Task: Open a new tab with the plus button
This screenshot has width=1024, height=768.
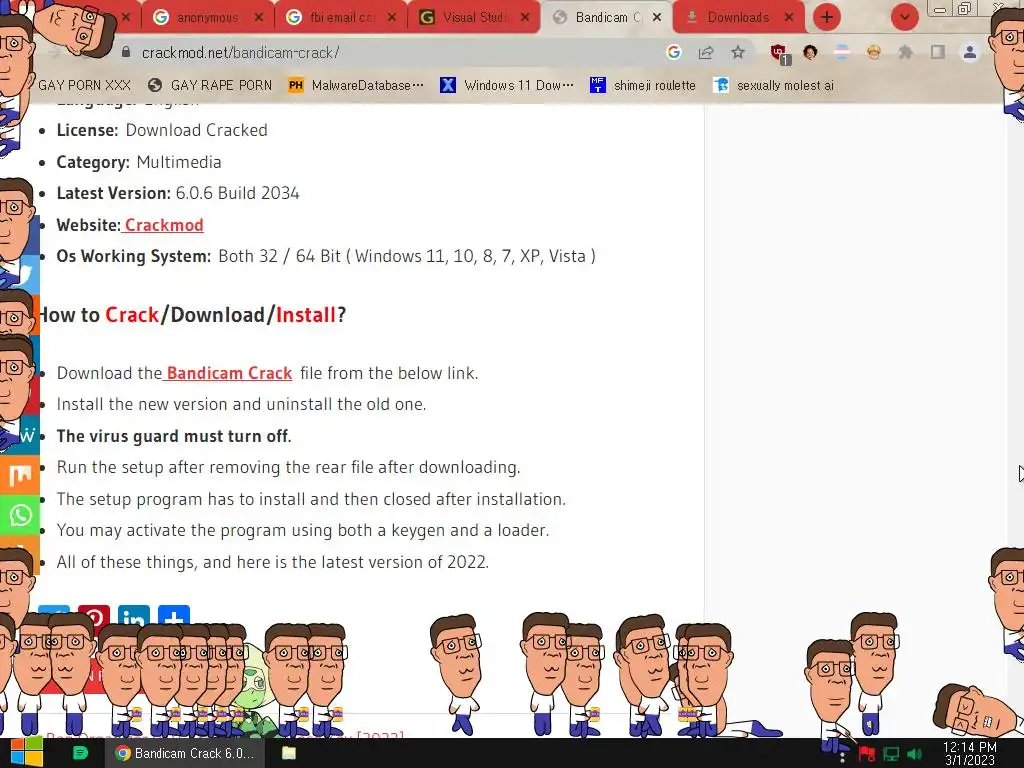Action: point(827,18)
